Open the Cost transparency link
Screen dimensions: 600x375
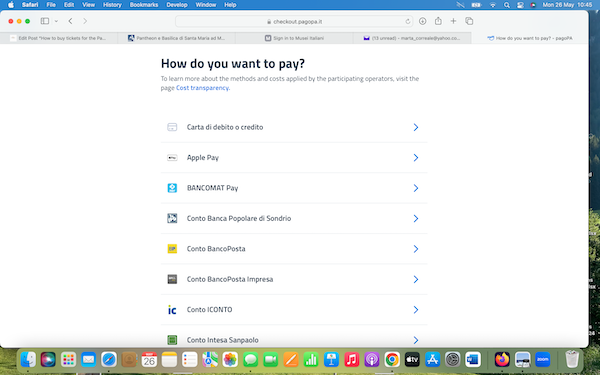(x=202, y=88)
